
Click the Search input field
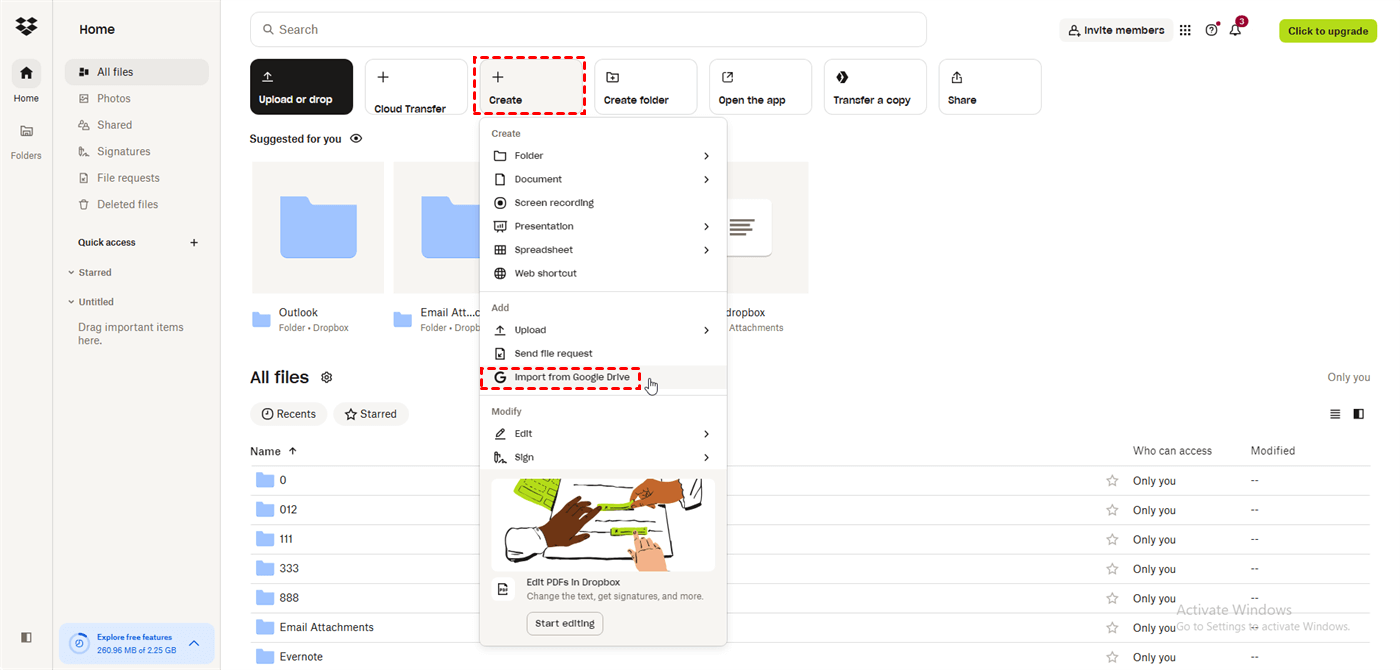point(588,30)
